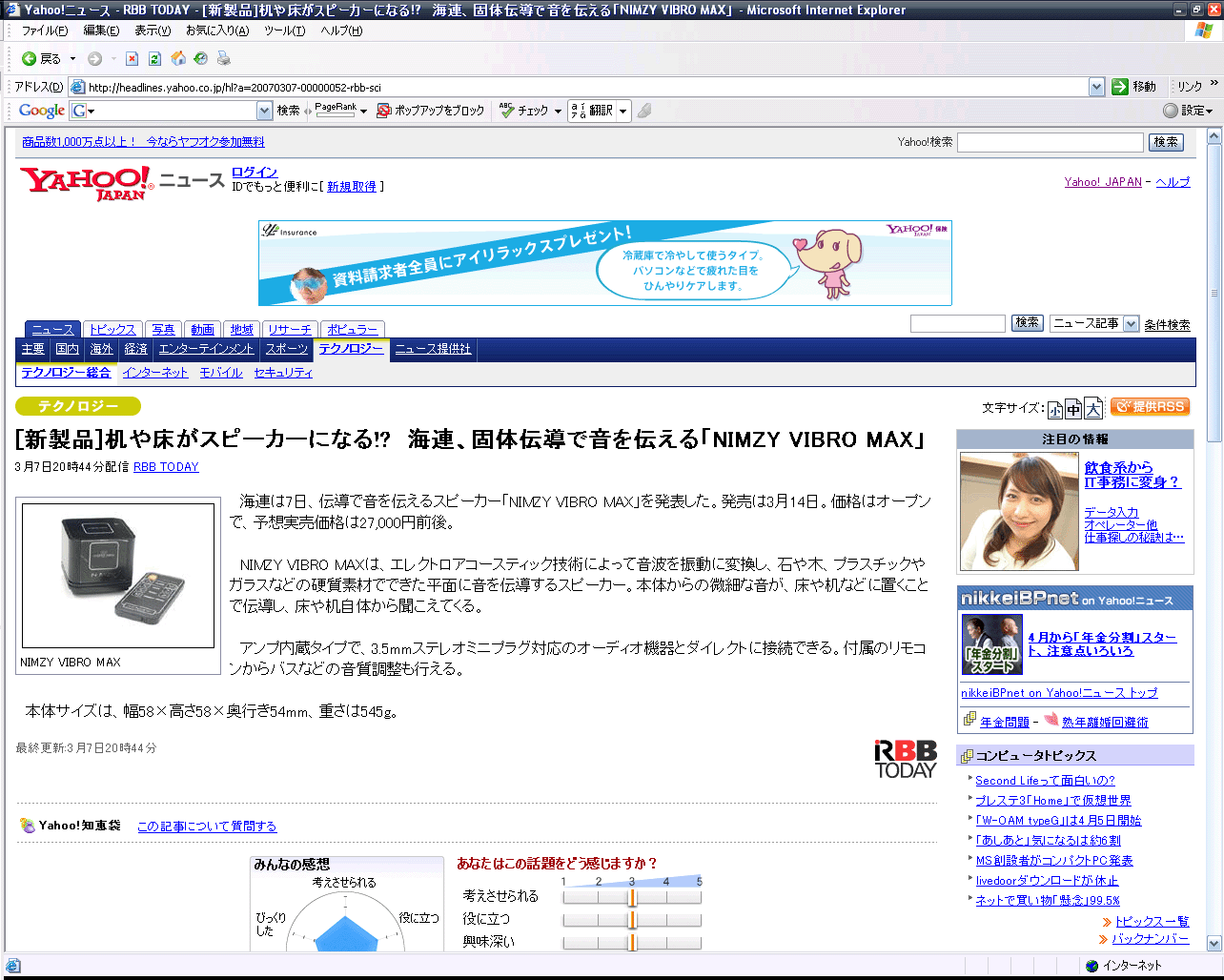Select small font size (小) icon
The image size is (1224, 980).
[x=1054, y=409]
